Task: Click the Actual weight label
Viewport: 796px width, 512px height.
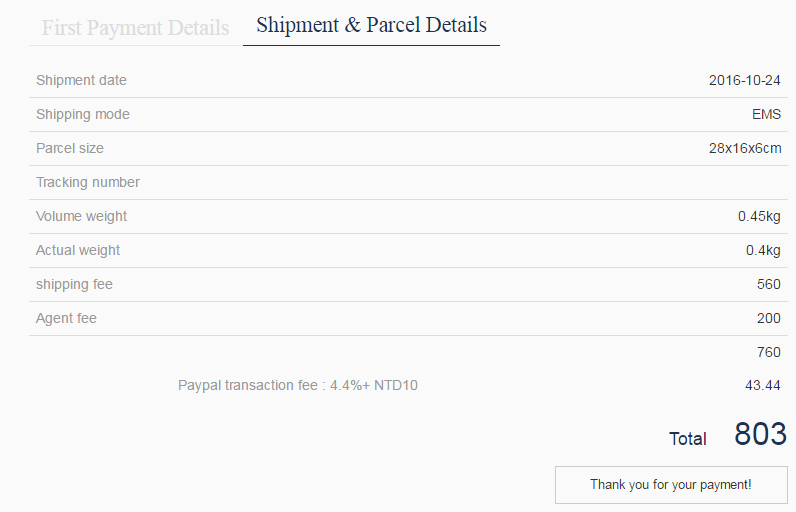Action: click(78, 250)
